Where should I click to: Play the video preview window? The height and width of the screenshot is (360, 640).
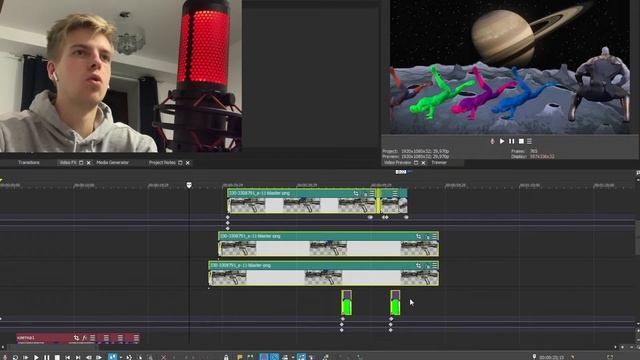(x=502, y=141)
